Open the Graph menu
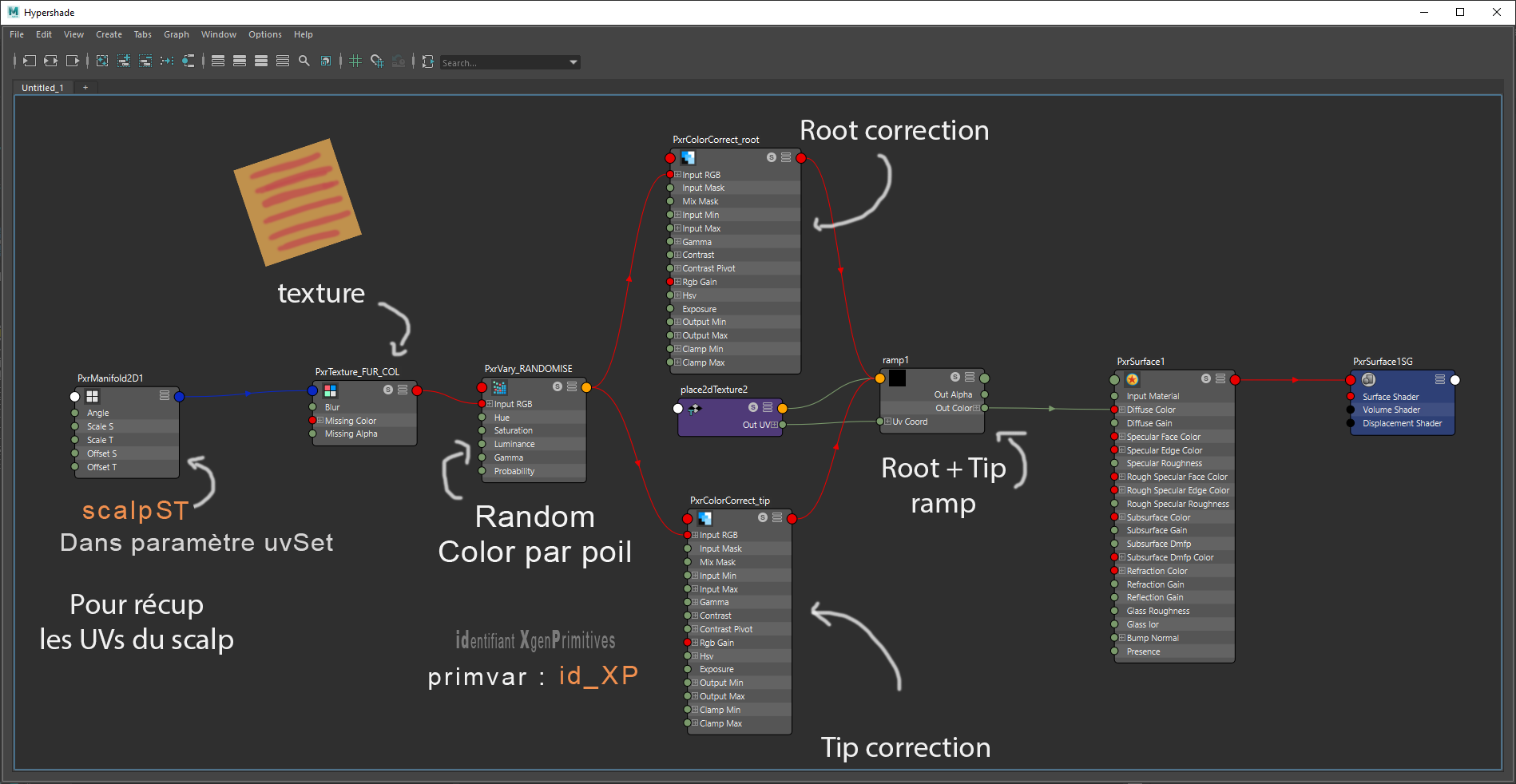This screenshot has width=1516, height=784. [x=176, y=34]
